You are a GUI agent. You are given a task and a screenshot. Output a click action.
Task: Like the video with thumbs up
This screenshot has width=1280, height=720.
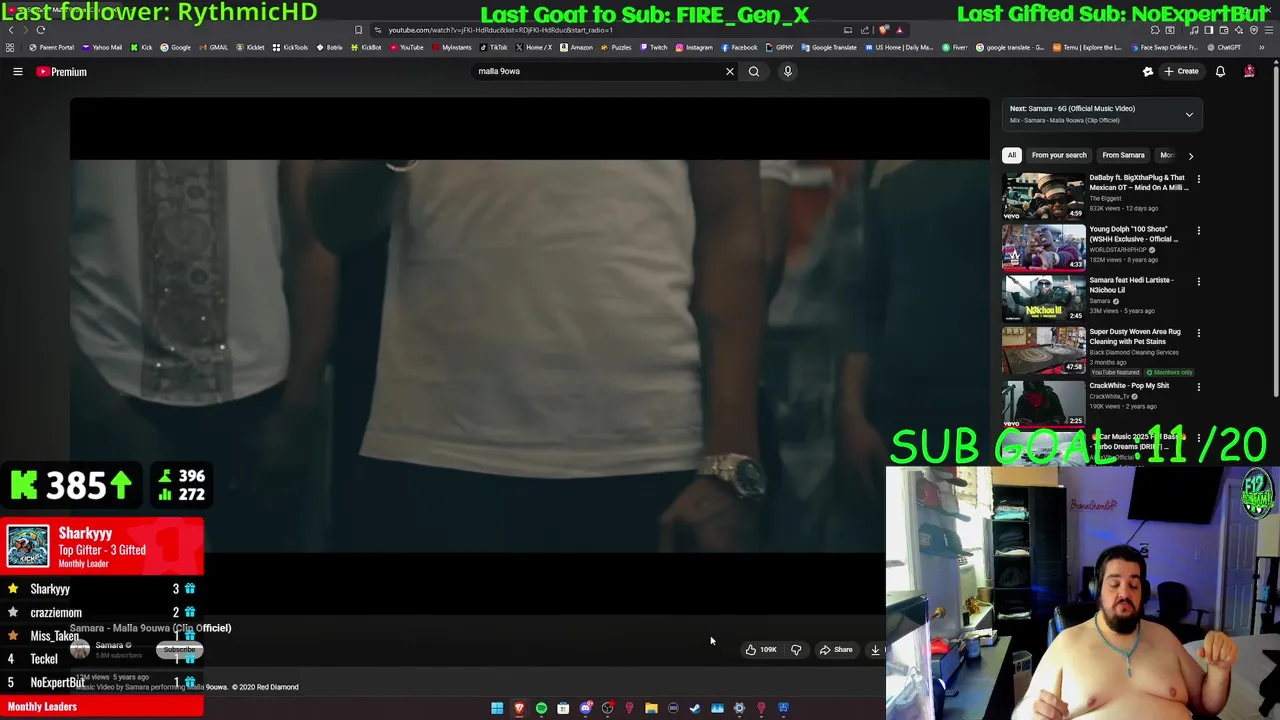pos(760,650)
